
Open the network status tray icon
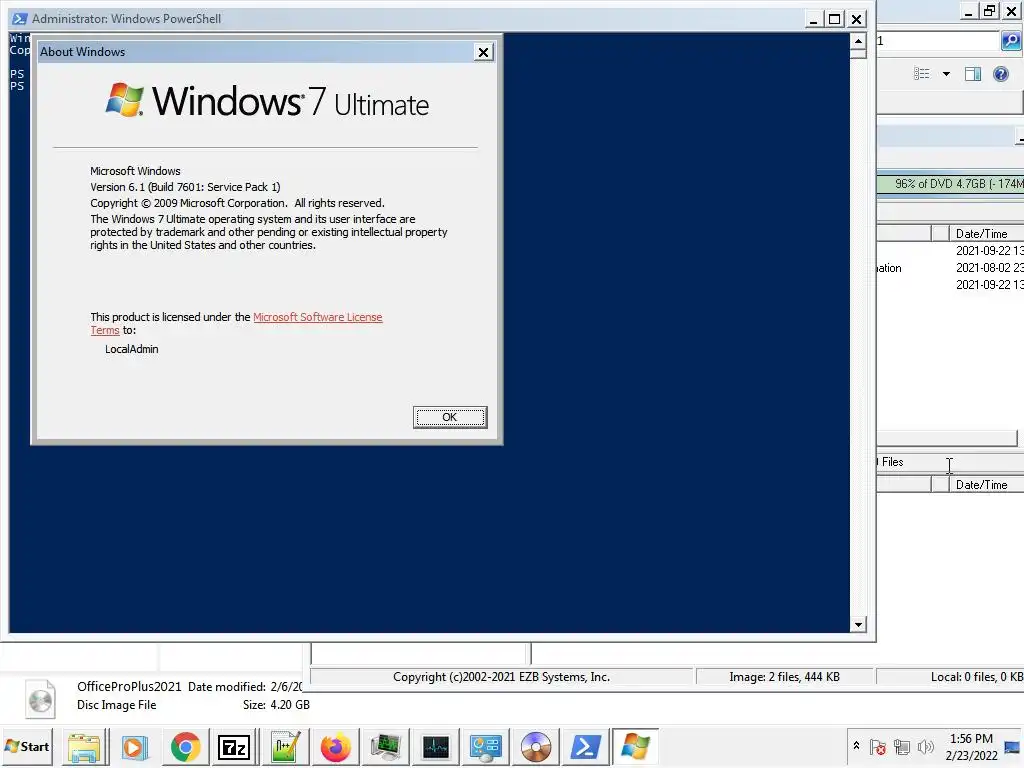point(902,746)
